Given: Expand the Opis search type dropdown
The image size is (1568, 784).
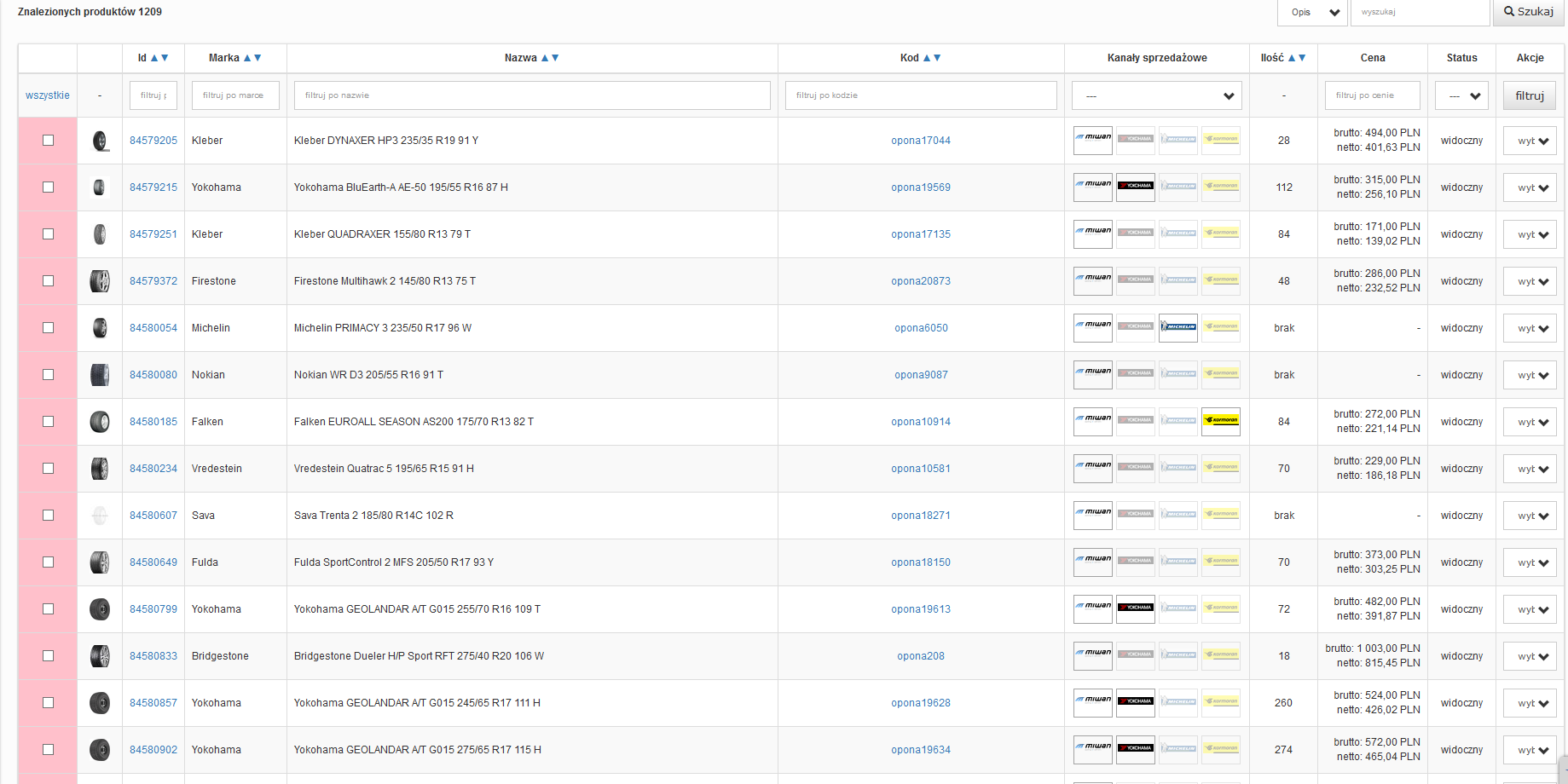Looking at the screenshot, I should coord(1311,12).
